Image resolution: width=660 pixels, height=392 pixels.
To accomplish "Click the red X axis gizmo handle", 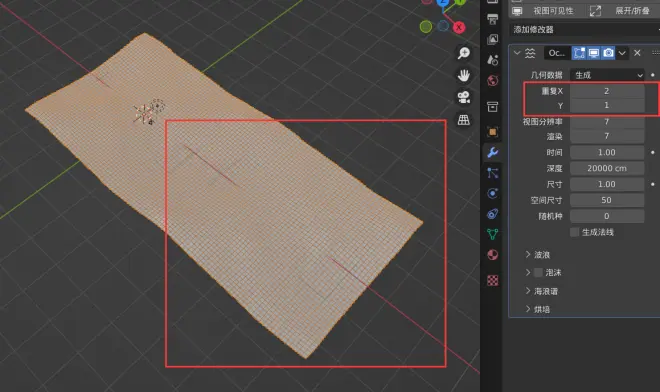I will (x=459, y=27).
